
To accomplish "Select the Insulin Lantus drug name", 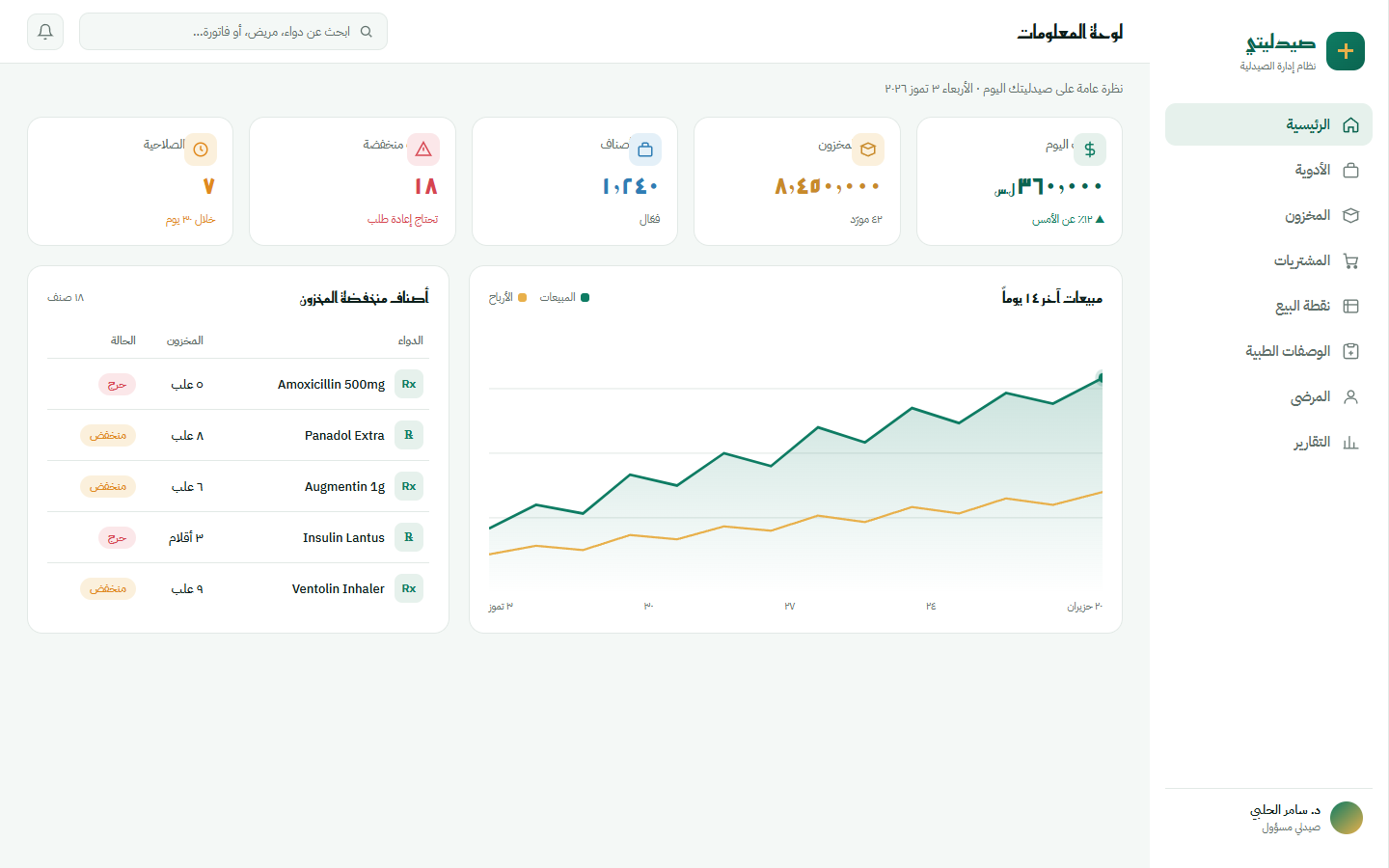I will (343, 537).
